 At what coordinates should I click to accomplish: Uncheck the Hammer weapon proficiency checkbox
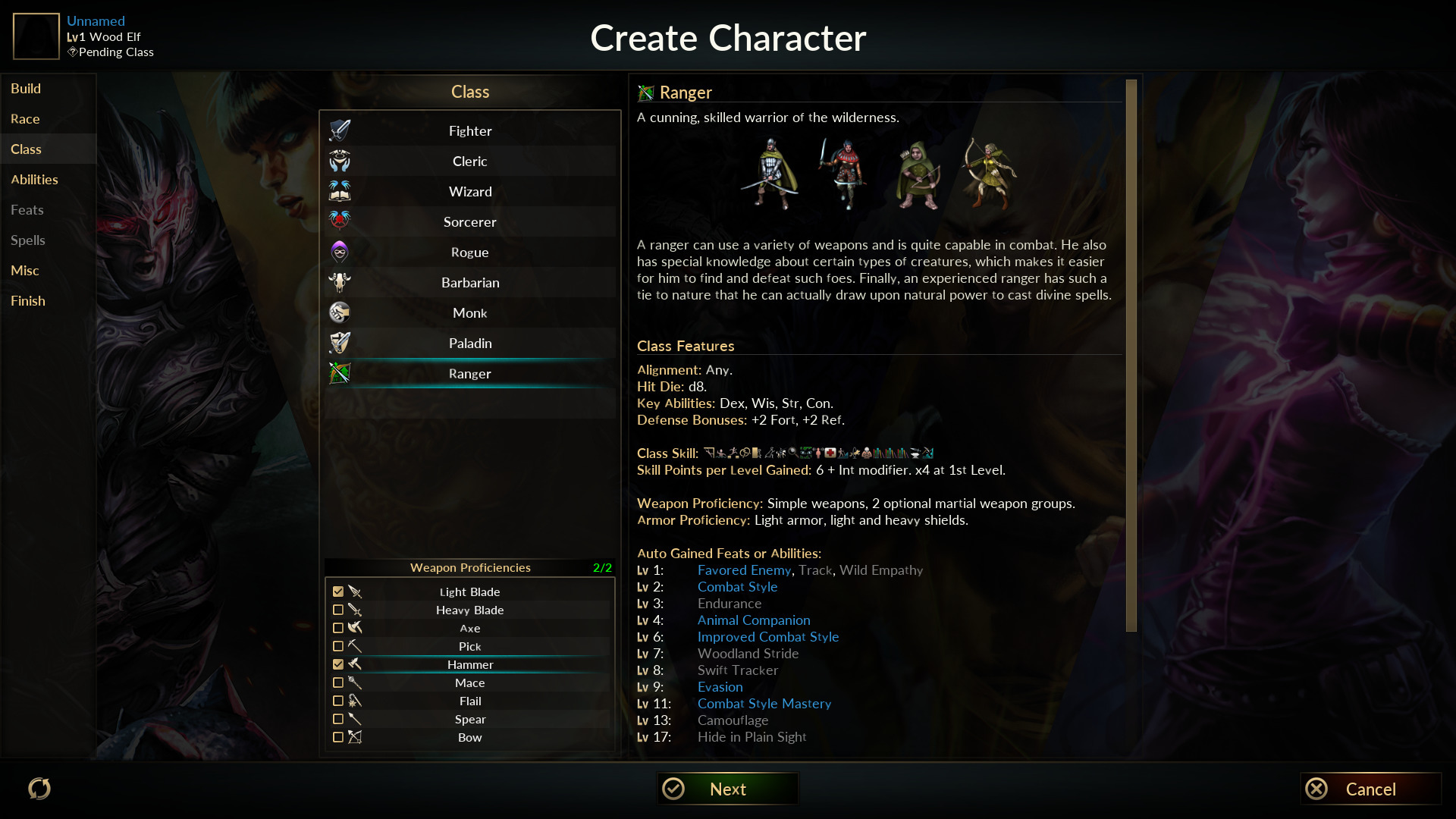338,664
